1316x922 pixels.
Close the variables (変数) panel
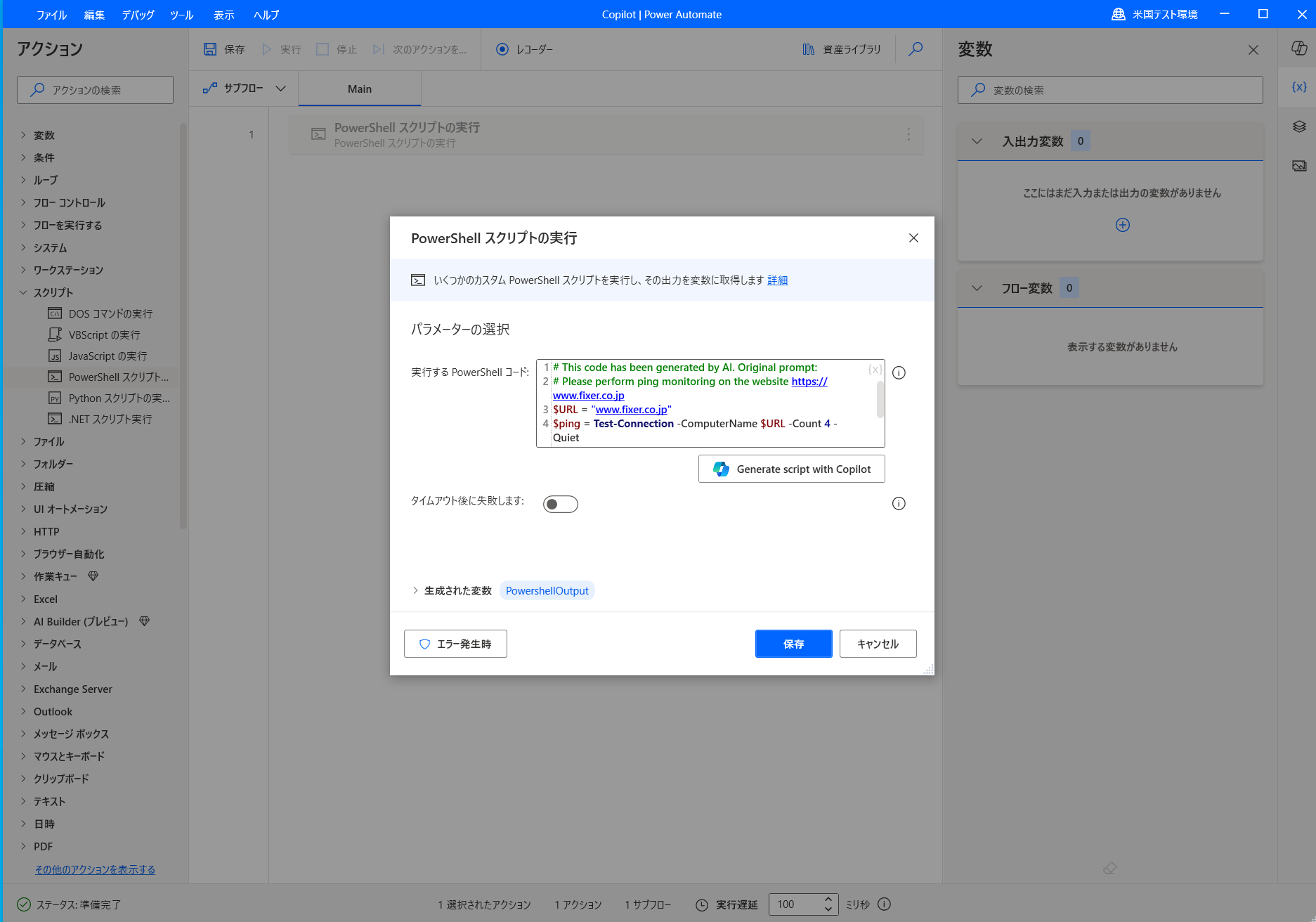[1253, 50]
